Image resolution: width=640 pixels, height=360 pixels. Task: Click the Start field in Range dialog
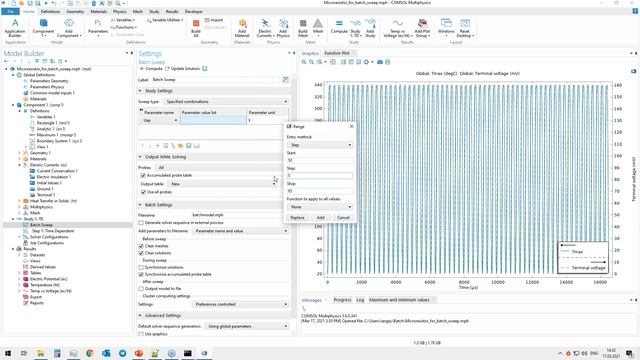319,160
